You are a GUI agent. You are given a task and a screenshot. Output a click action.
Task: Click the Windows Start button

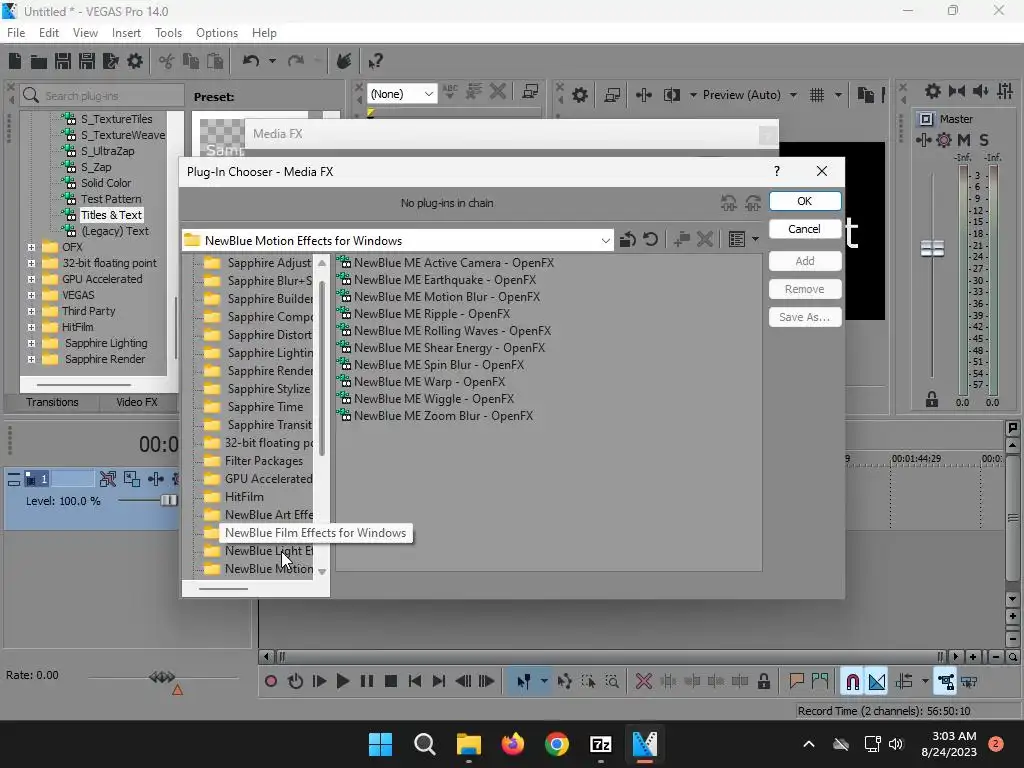[x=380, y=744]
